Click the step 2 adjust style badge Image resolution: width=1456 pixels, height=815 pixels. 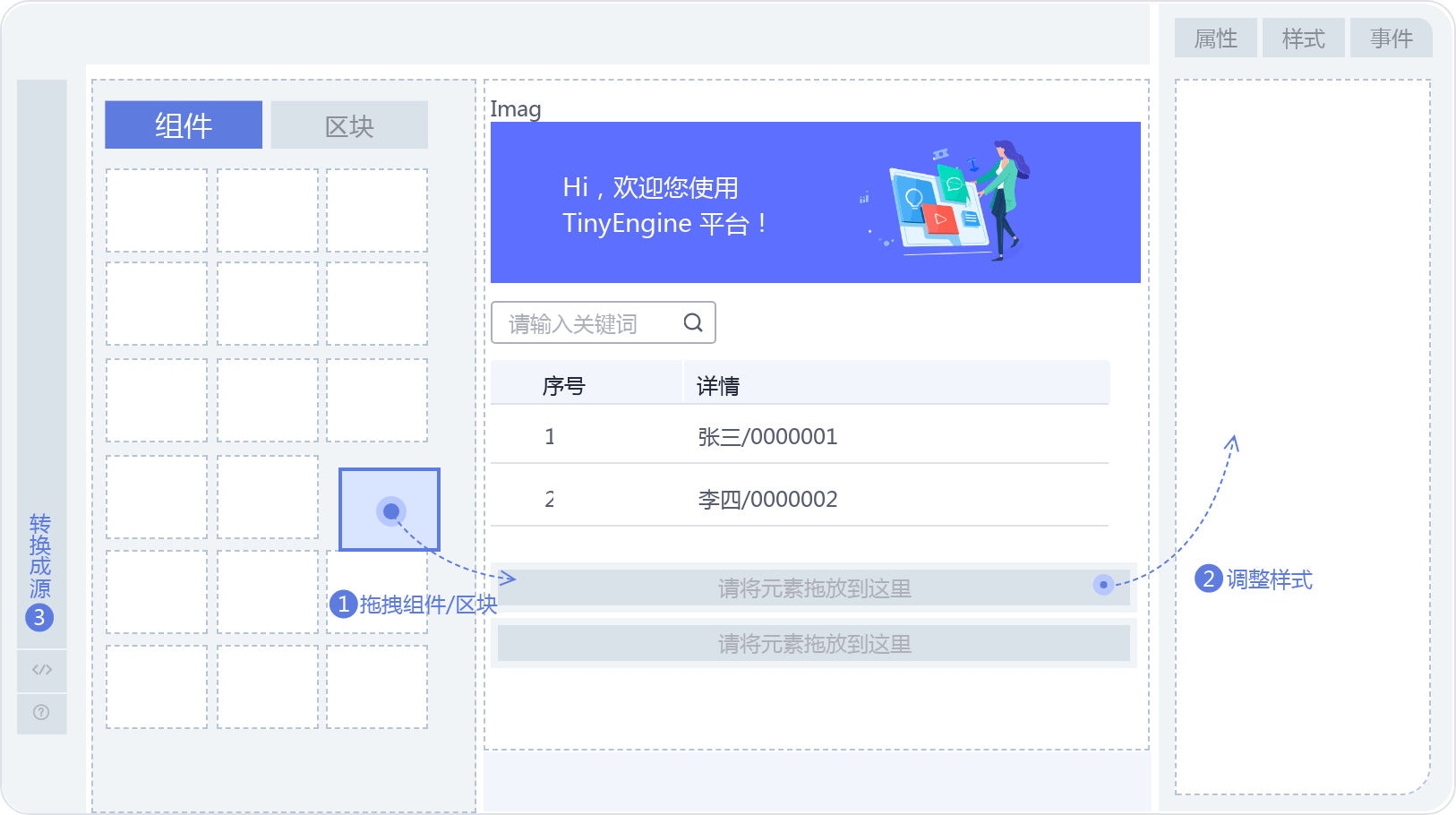point(1209,579)
